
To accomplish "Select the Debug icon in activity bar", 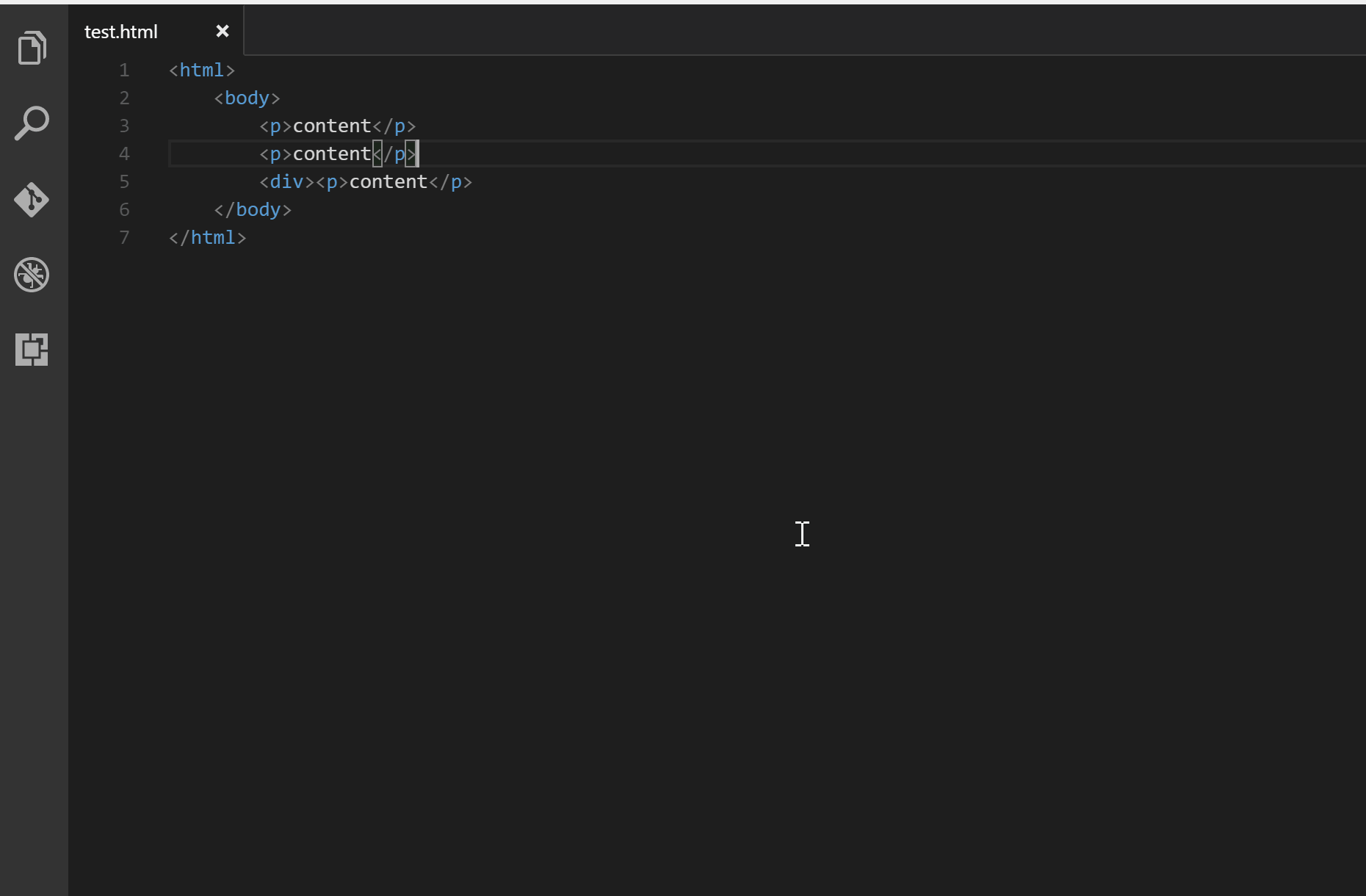I will point(32,275).
